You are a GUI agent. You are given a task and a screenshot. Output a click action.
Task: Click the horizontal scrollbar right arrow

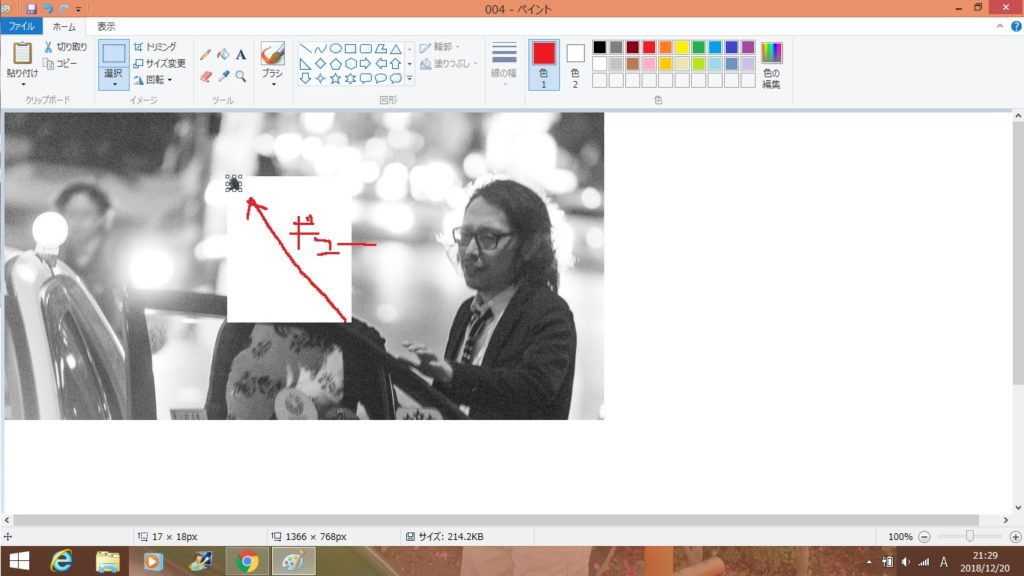click(1006, 520)
